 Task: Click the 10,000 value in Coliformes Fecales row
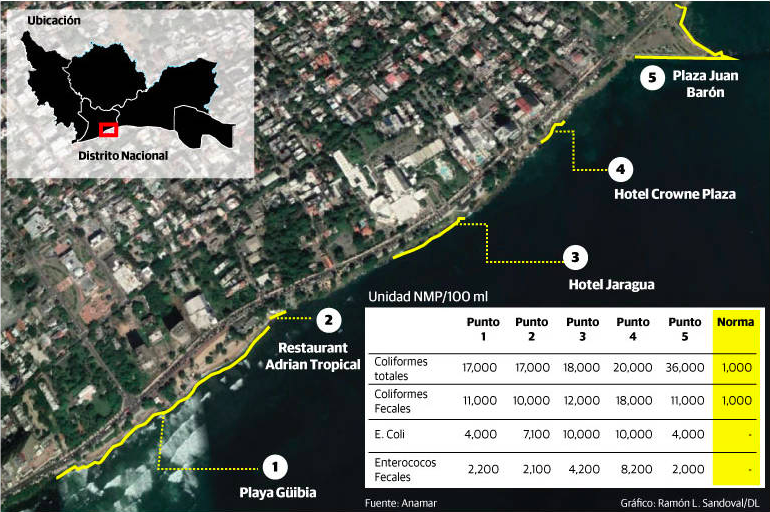click(531, 401)
